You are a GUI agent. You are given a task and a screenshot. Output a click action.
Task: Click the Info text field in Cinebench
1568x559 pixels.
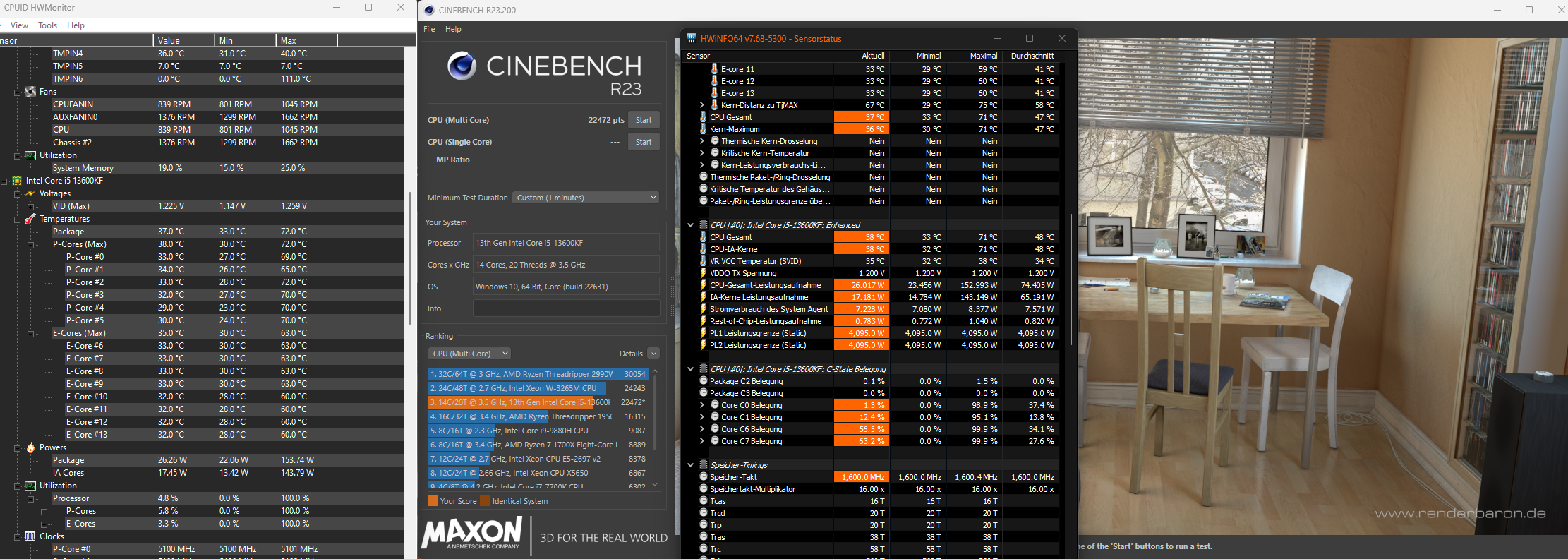(x=566, y=308)
